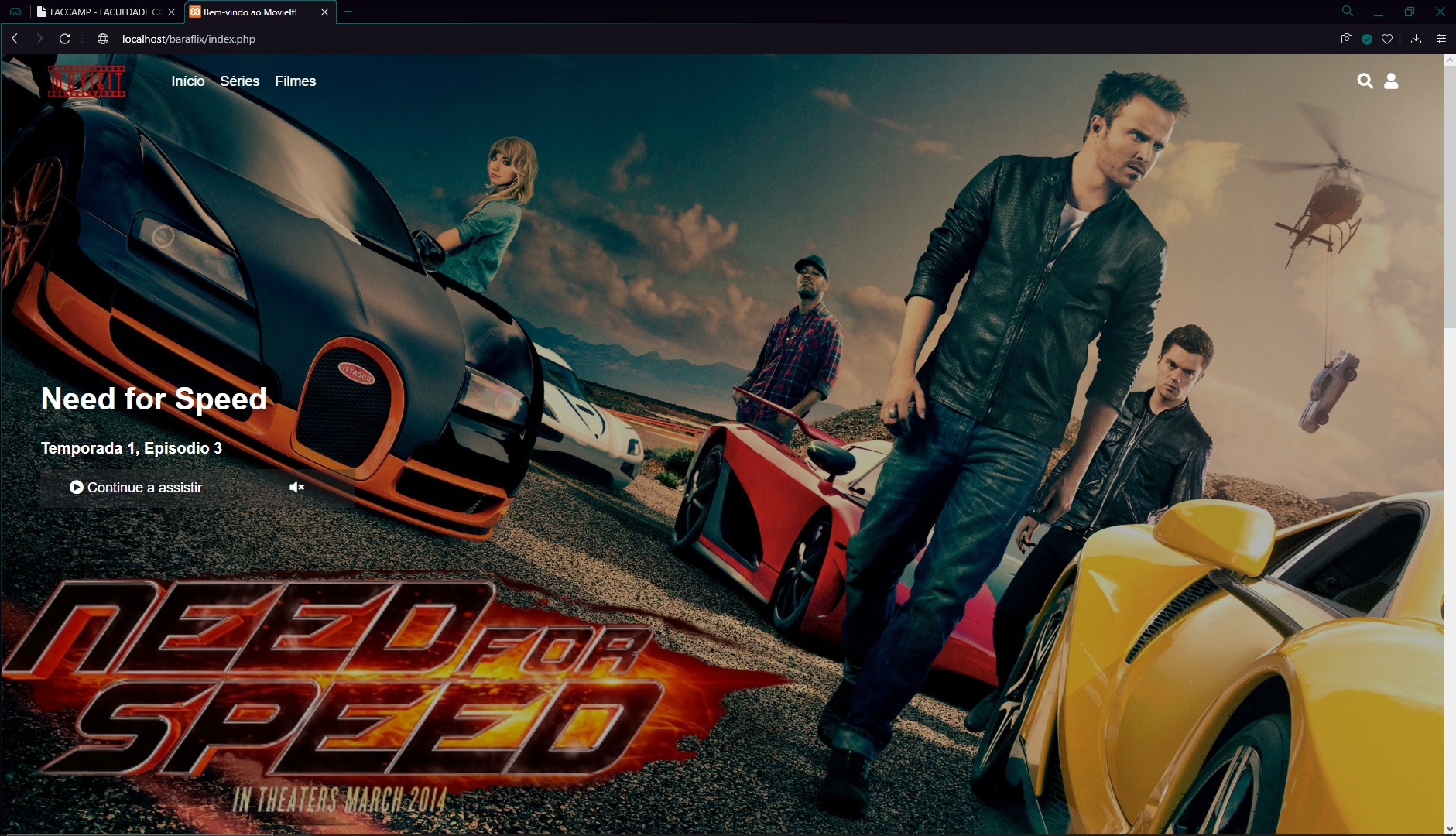The height and width of the screenshot is (836, 1456).
Task: Open the GX workspace icon in tab bar
Action: click(15, 12)
